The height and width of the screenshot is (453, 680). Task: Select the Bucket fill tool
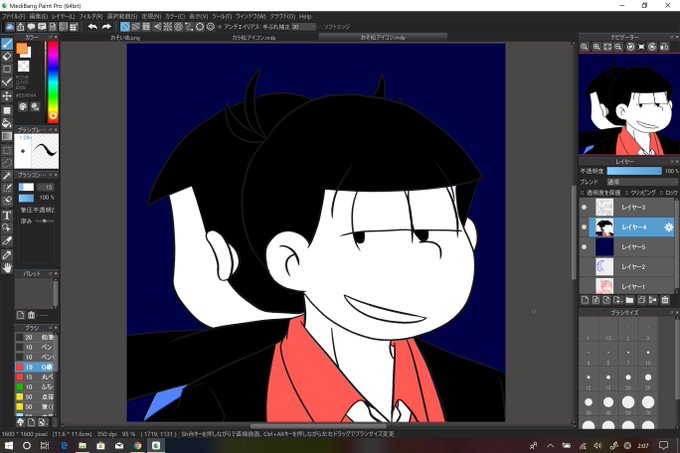(7, 124)
